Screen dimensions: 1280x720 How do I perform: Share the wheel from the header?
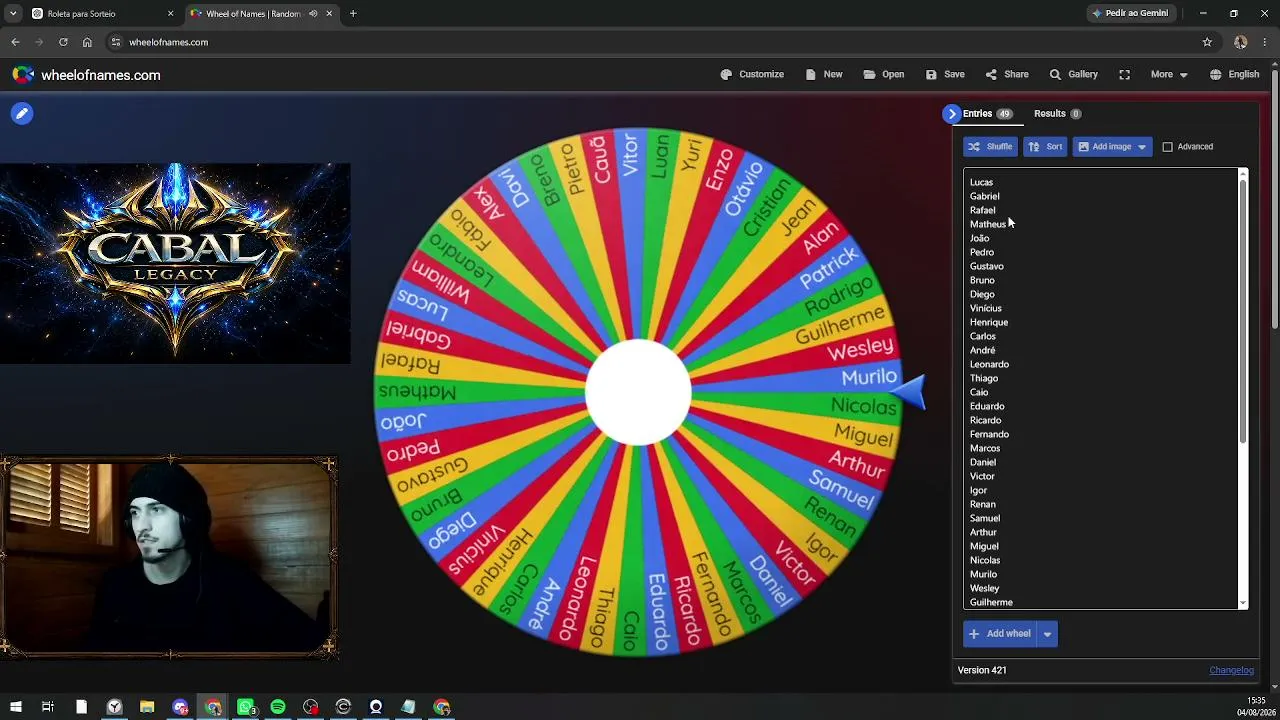[1007, 74]
